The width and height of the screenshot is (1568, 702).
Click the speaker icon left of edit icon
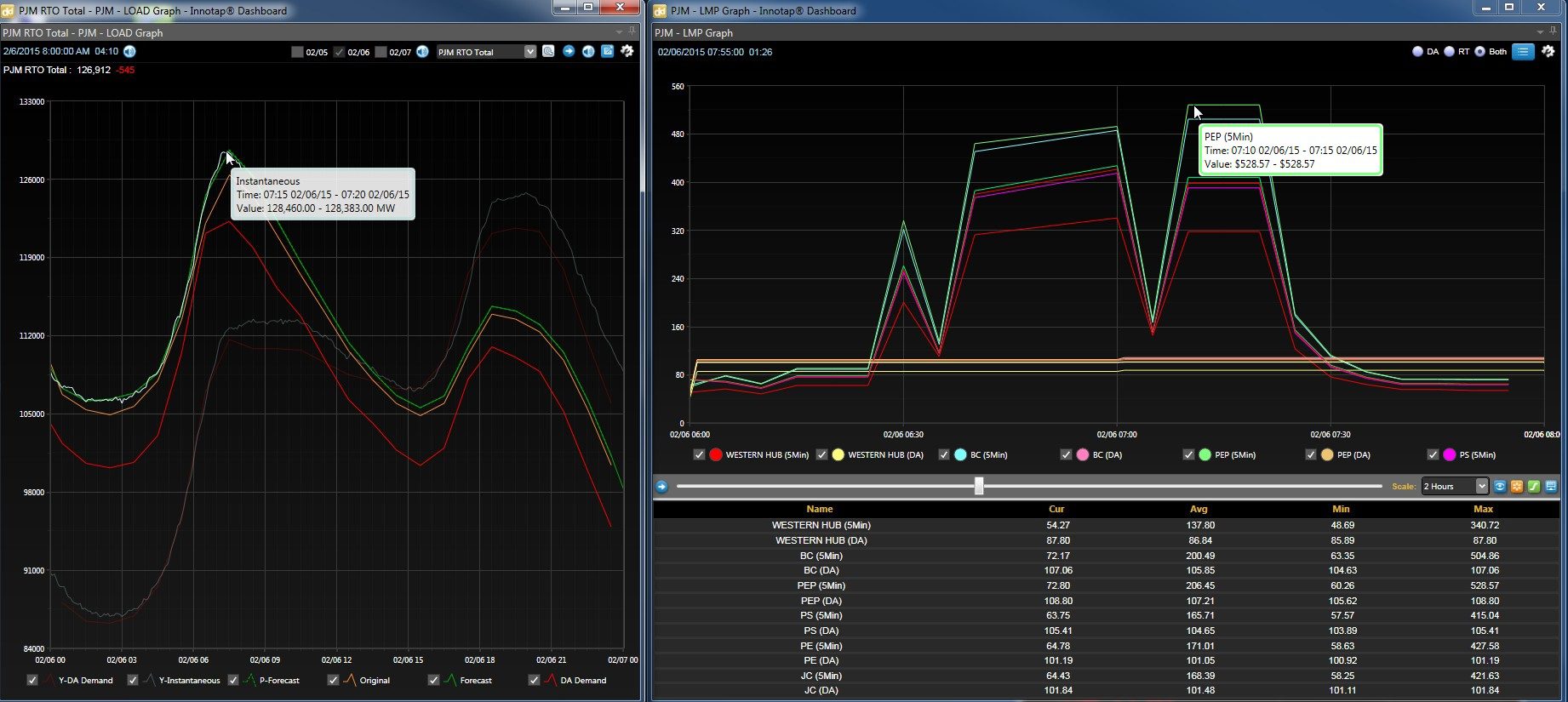pyautogui.click(x=588, y=52)
